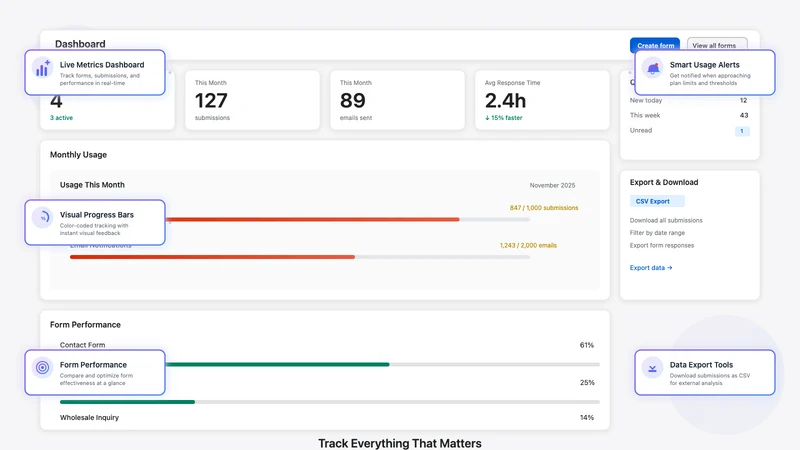Click the 'Export & Download' heading

664,182
